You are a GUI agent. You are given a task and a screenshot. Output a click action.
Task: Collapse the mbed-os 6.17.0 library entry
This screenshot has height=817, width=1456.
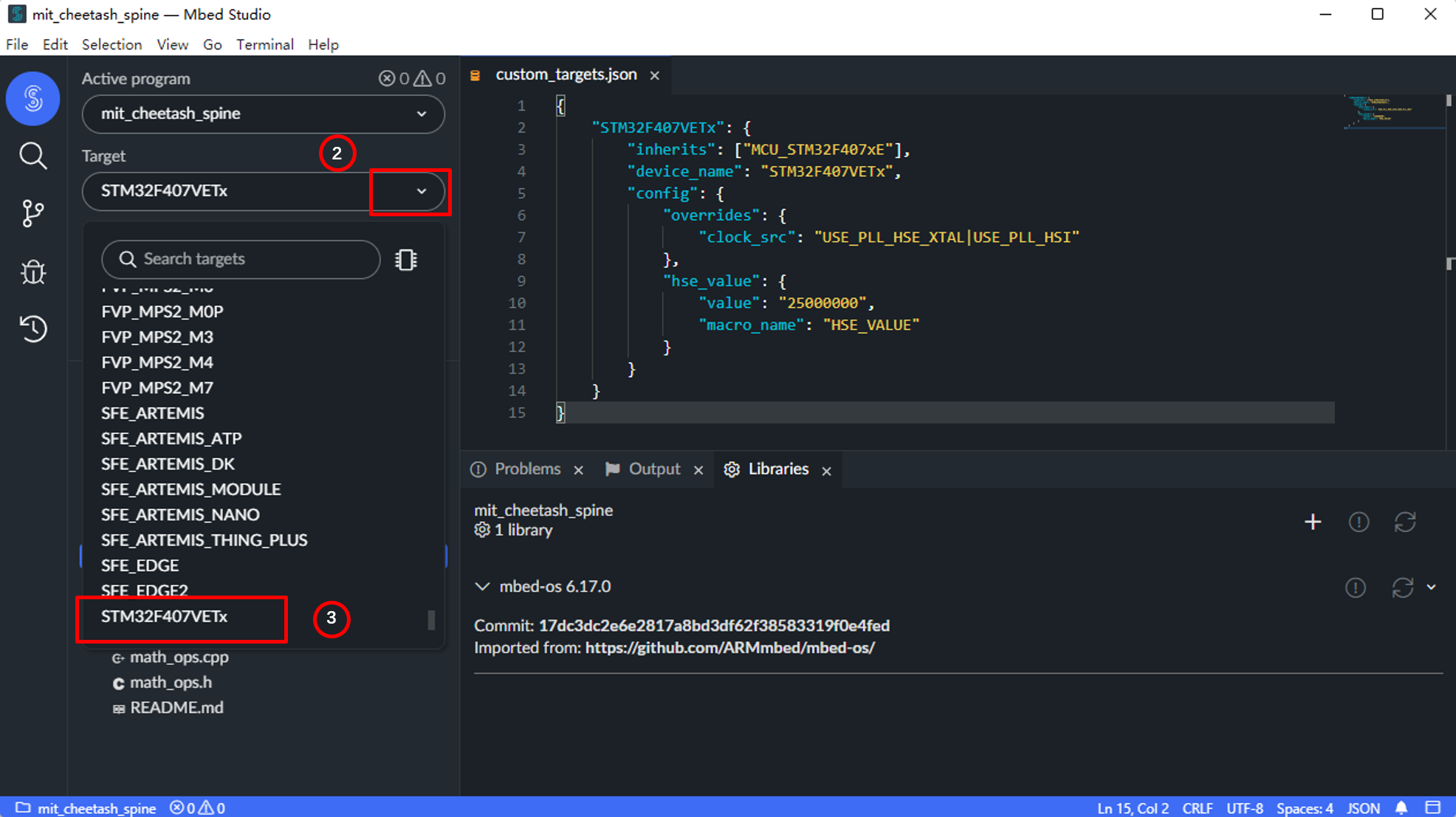pyautogui.click(x=482, y=587)
